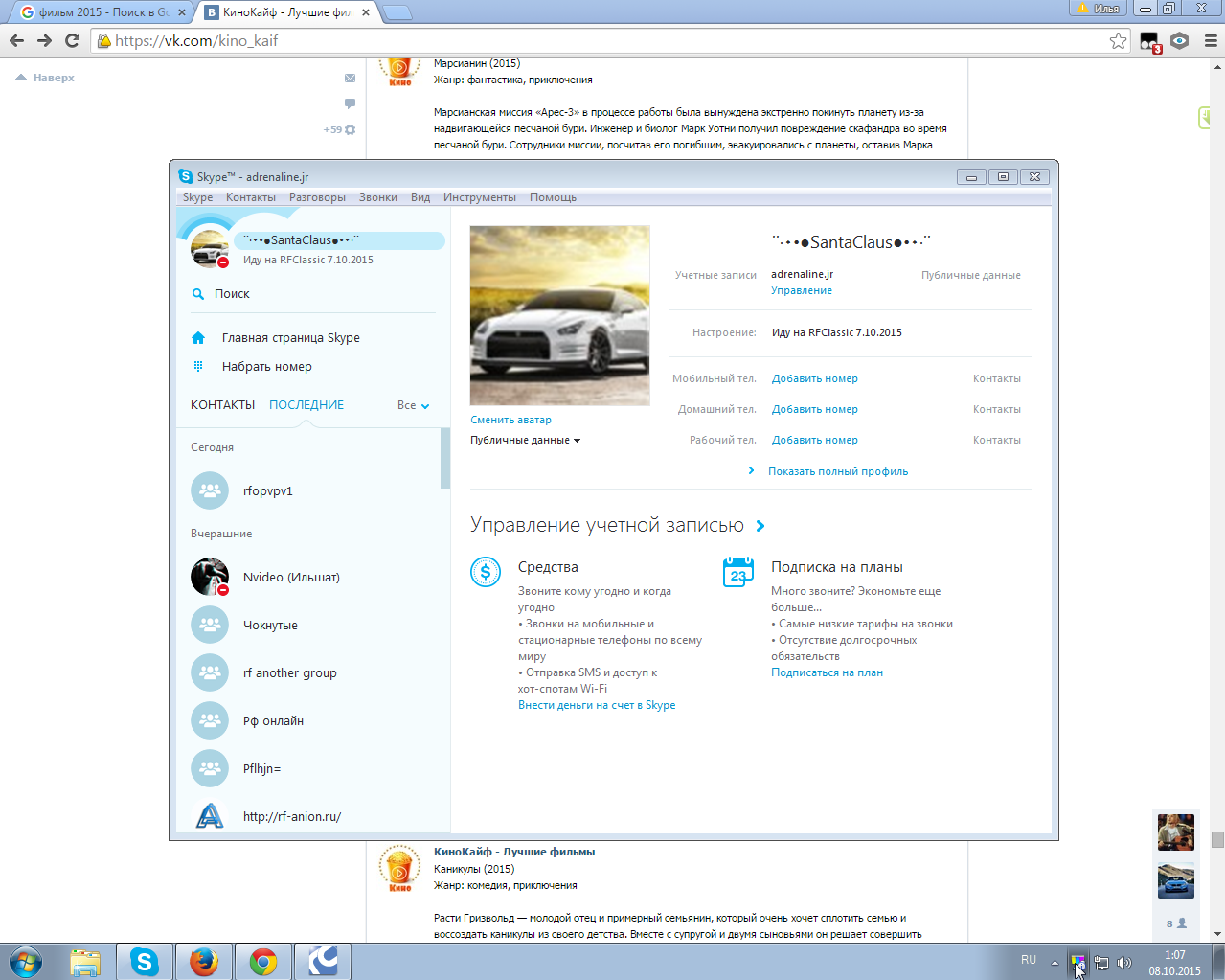Open File Explorer from the taskbar

tap(85, 962)
